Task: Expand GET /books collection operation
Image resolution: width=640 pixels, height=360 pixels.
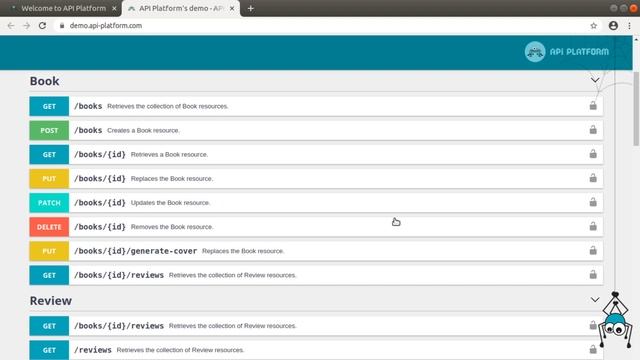Action: tap(316, 106)
